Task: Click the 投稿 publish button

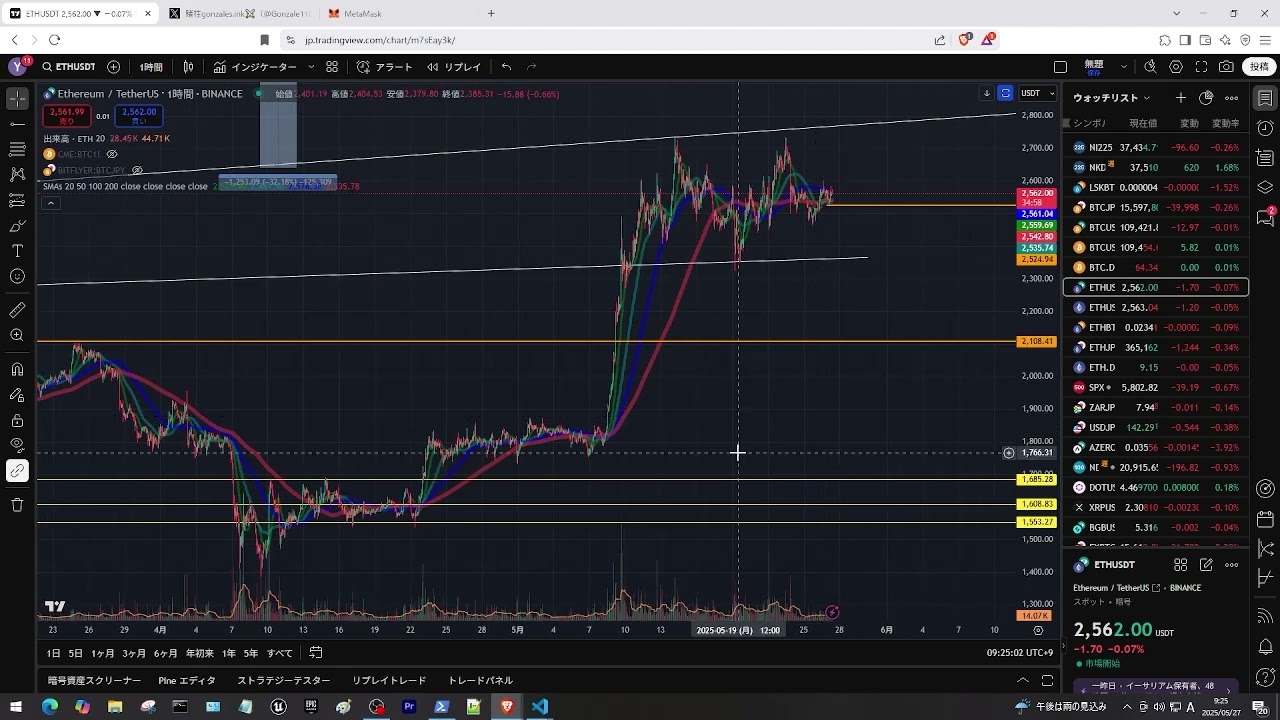Action: click(x=1259, y=67)
